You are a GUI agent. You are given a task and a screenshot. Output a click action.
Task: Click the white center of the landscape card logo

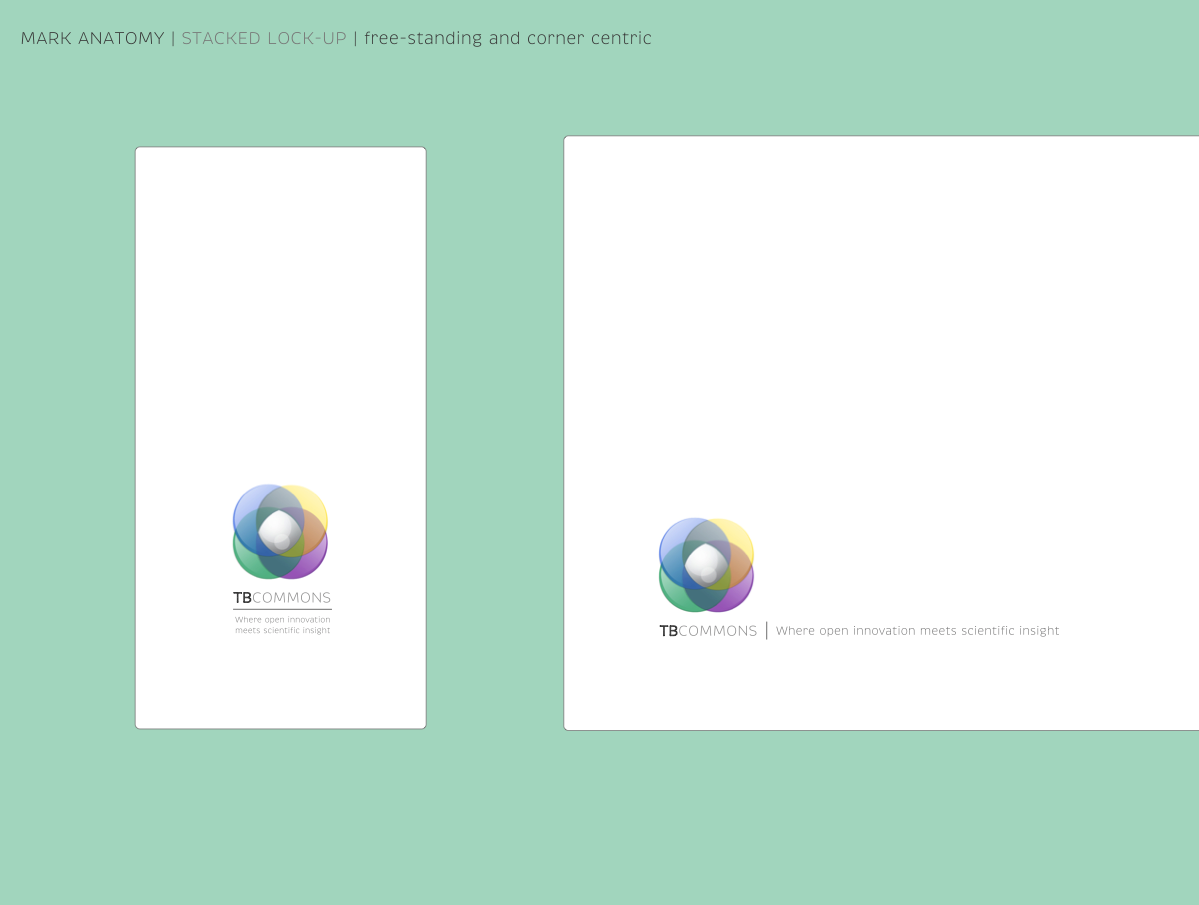[x=706, y=564]
